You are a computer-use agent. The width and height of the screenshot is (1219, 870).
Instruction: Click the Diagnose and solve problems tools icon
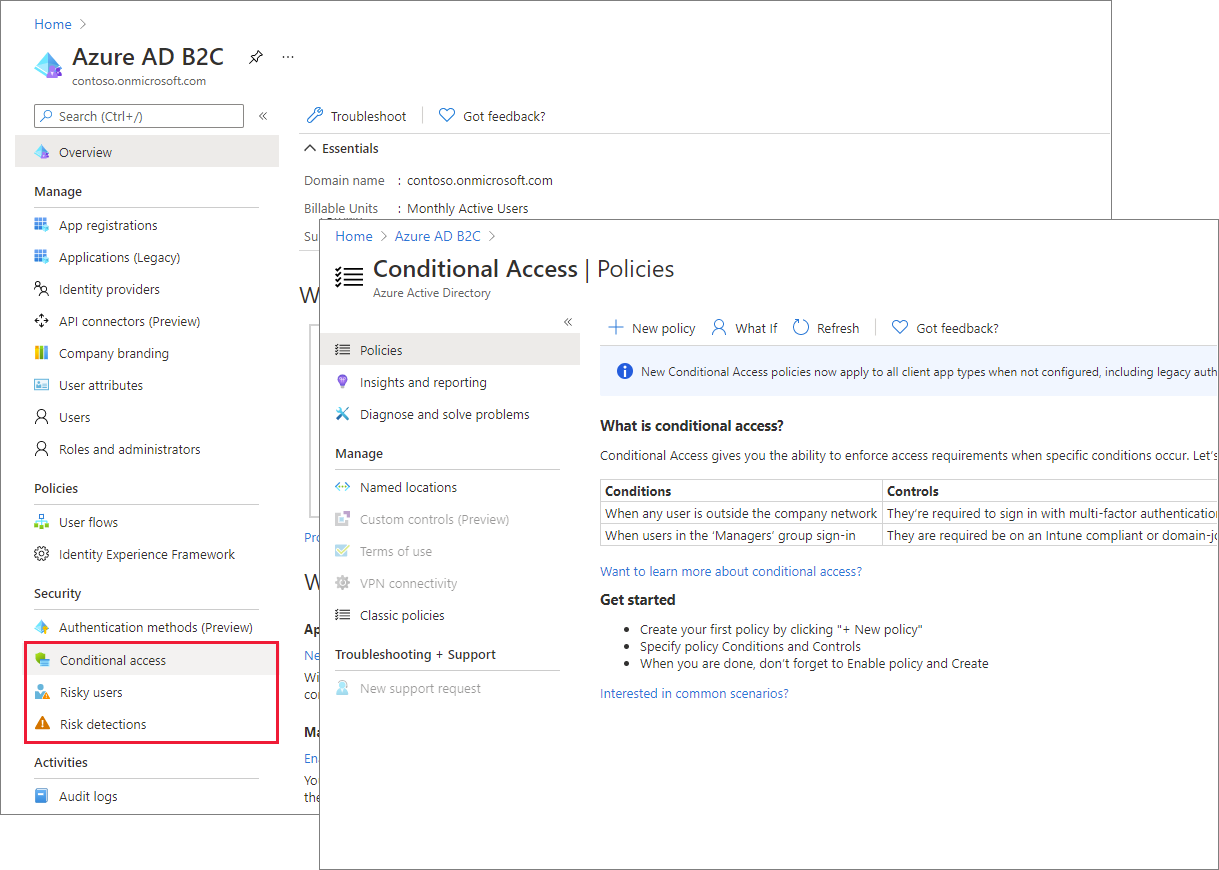click(x=343, y=414)
